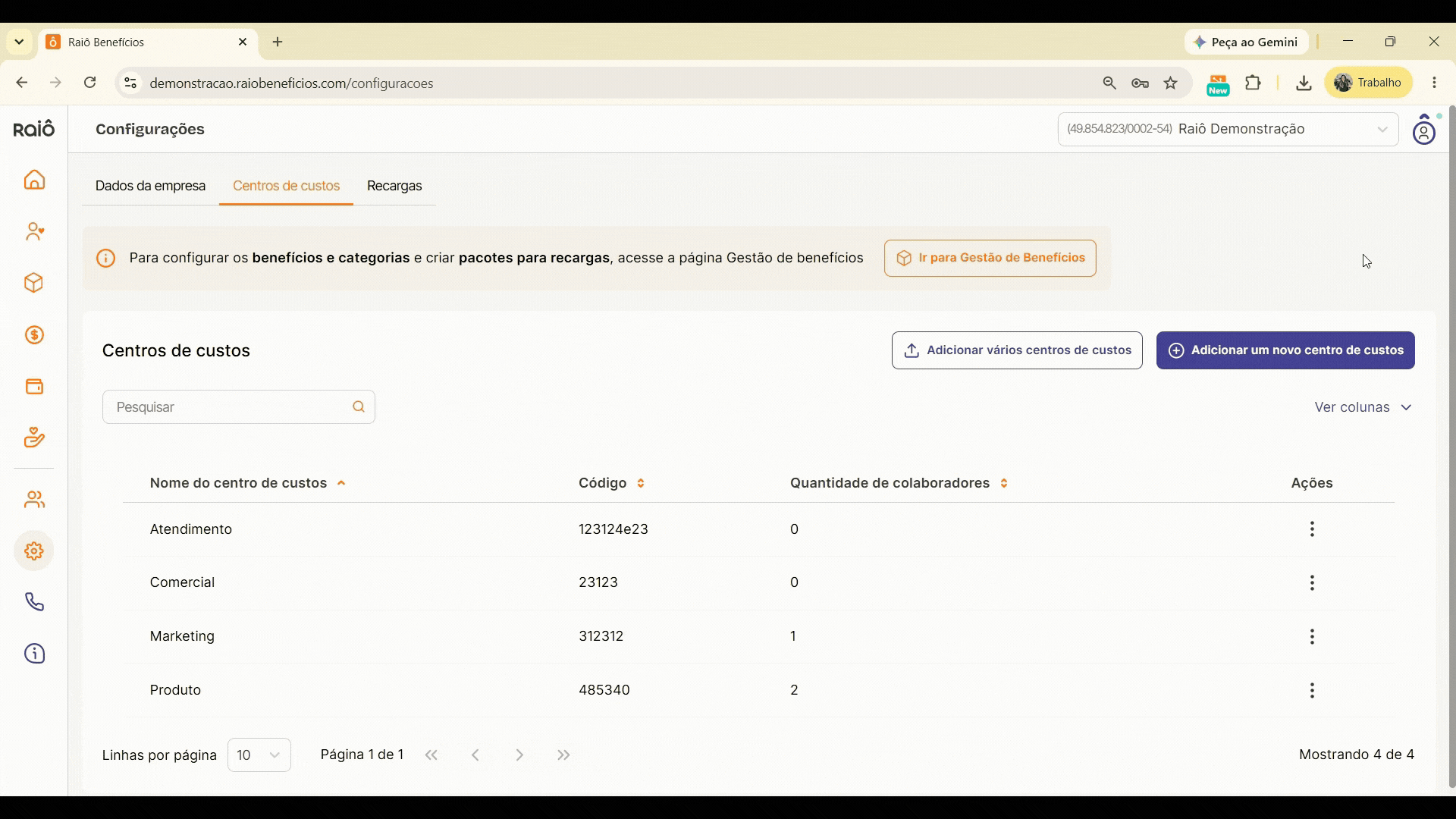This screenshot has width=1456, height=819.
Task: Open the hand-with-heart sidebar icon
Action: pos(34,438)
